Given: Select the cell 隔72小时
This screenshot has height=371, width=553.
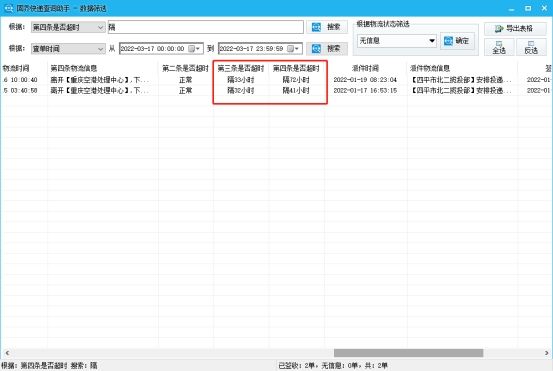Looking at the screenshot, I should 296,80.
